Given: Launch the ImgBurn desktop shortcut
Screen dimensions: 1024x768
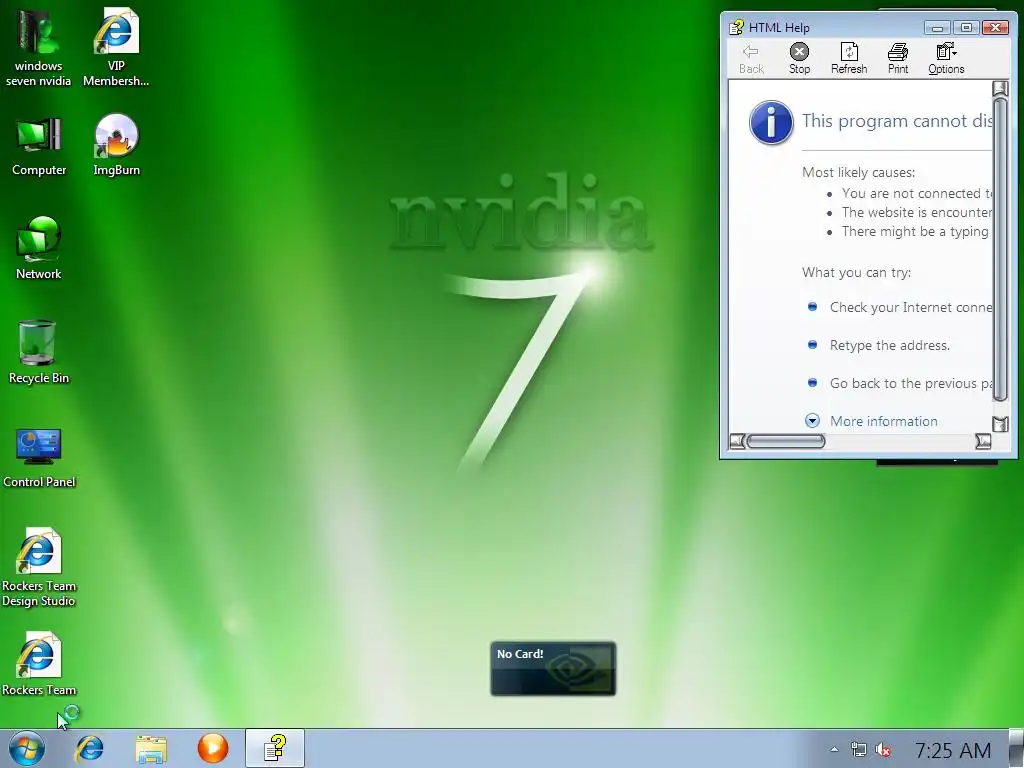Looking at the screenshot, I should [x=116, y=145].
